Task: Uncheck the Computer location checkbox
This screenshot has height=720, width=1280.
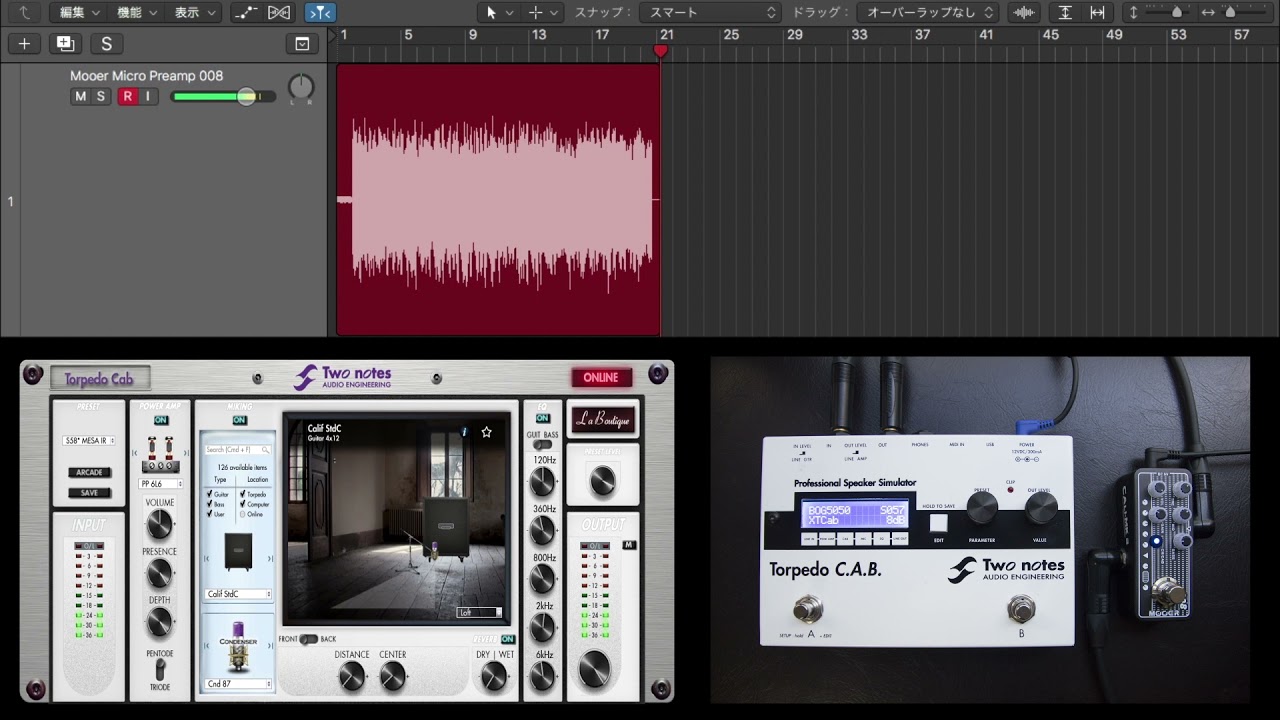Action: pyautogui.click(x=242, y=504)
